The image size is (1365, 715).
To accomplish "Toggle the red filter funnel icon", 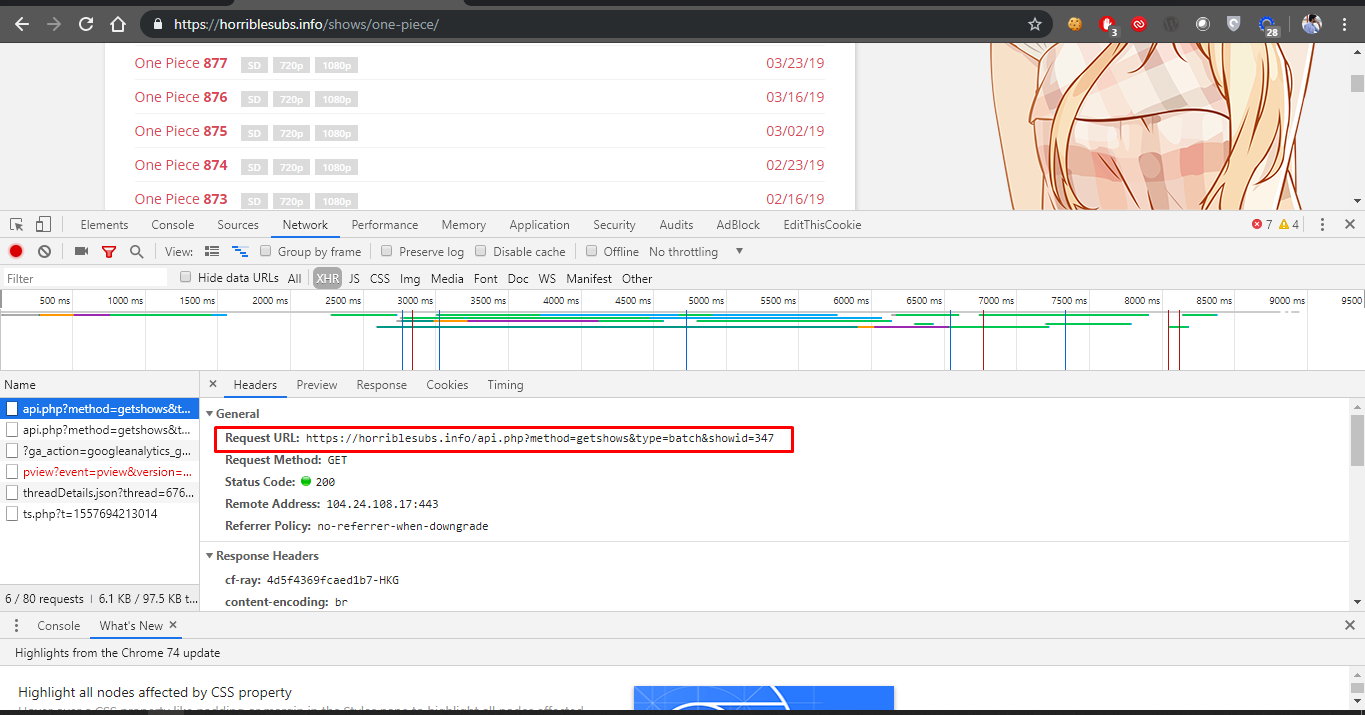I will click(x=109, y=252).
